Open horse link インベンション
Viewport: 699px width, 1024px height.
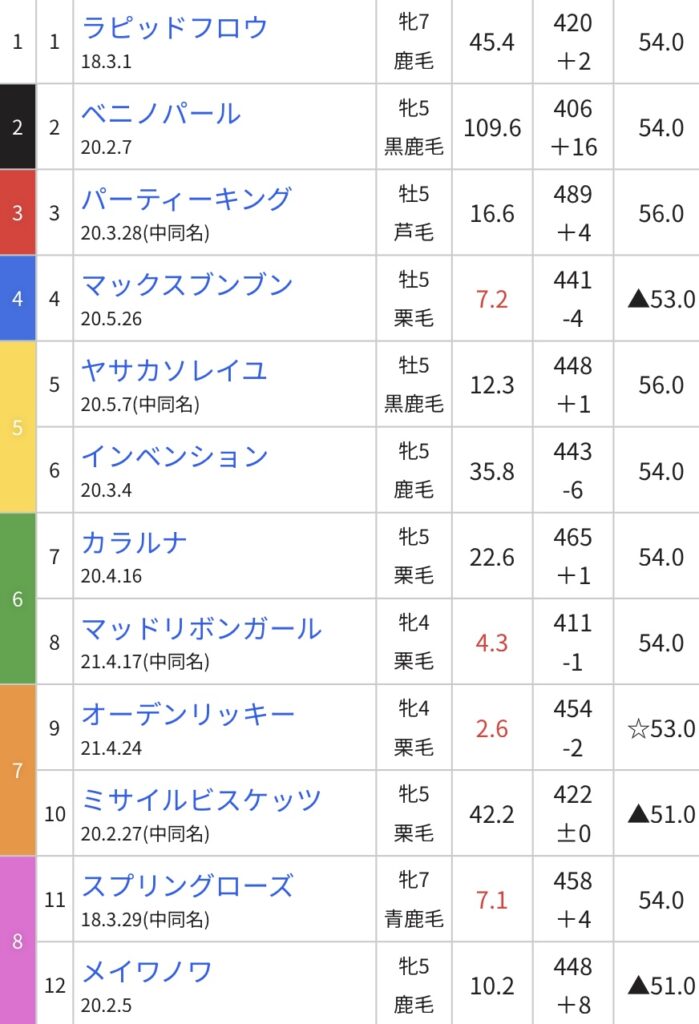174,456
